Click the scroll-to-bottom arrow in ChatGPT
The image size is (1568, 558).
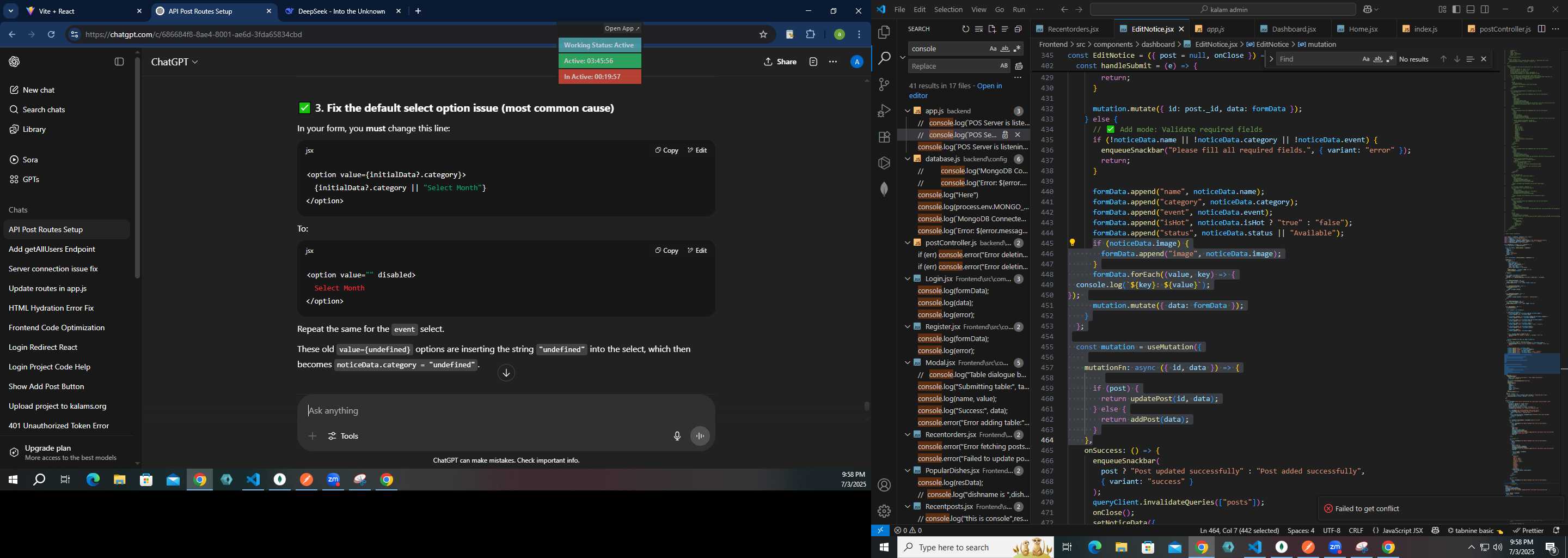coord(506,373)
